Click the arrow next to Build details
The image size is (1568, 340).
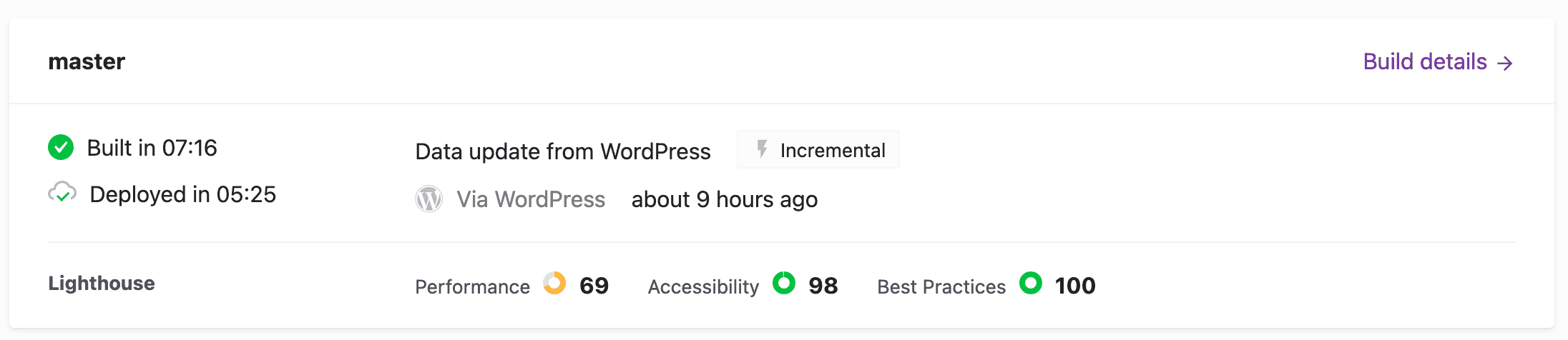click(x=1505, y=63)
